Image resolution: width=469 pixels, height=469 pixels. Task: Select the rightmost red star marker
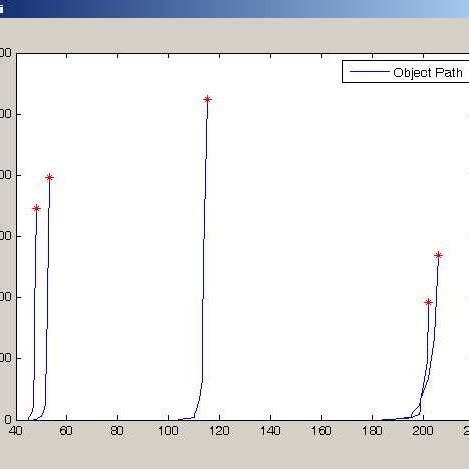(x=438, y=255)
